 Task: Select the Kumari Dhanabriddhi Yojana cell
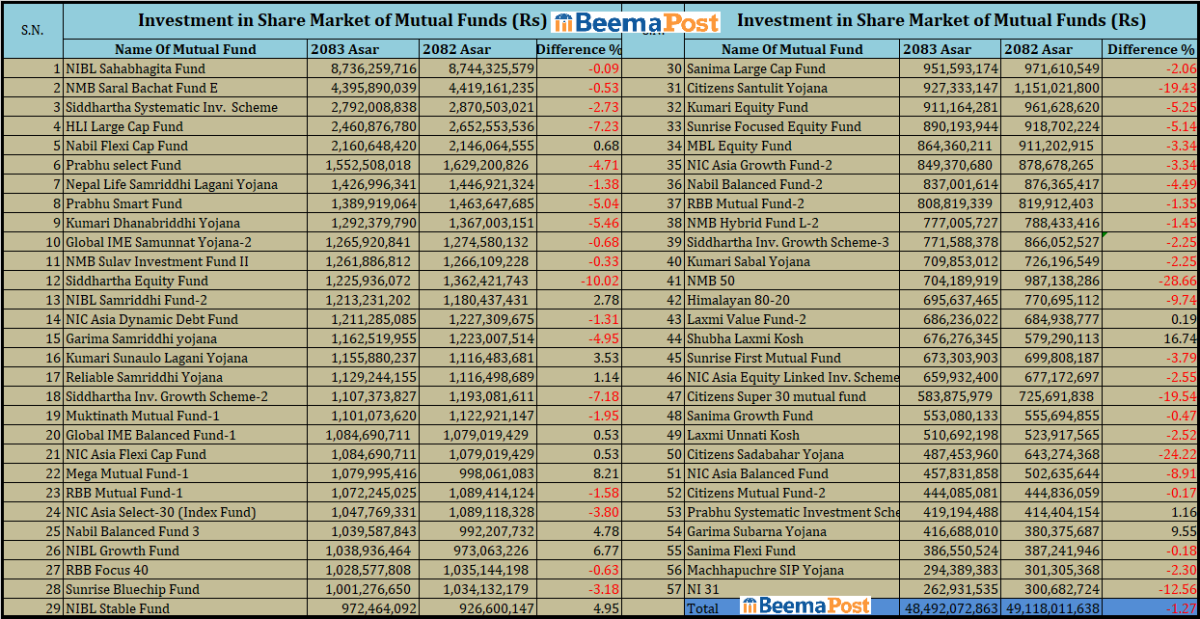[x=185, y=223]
